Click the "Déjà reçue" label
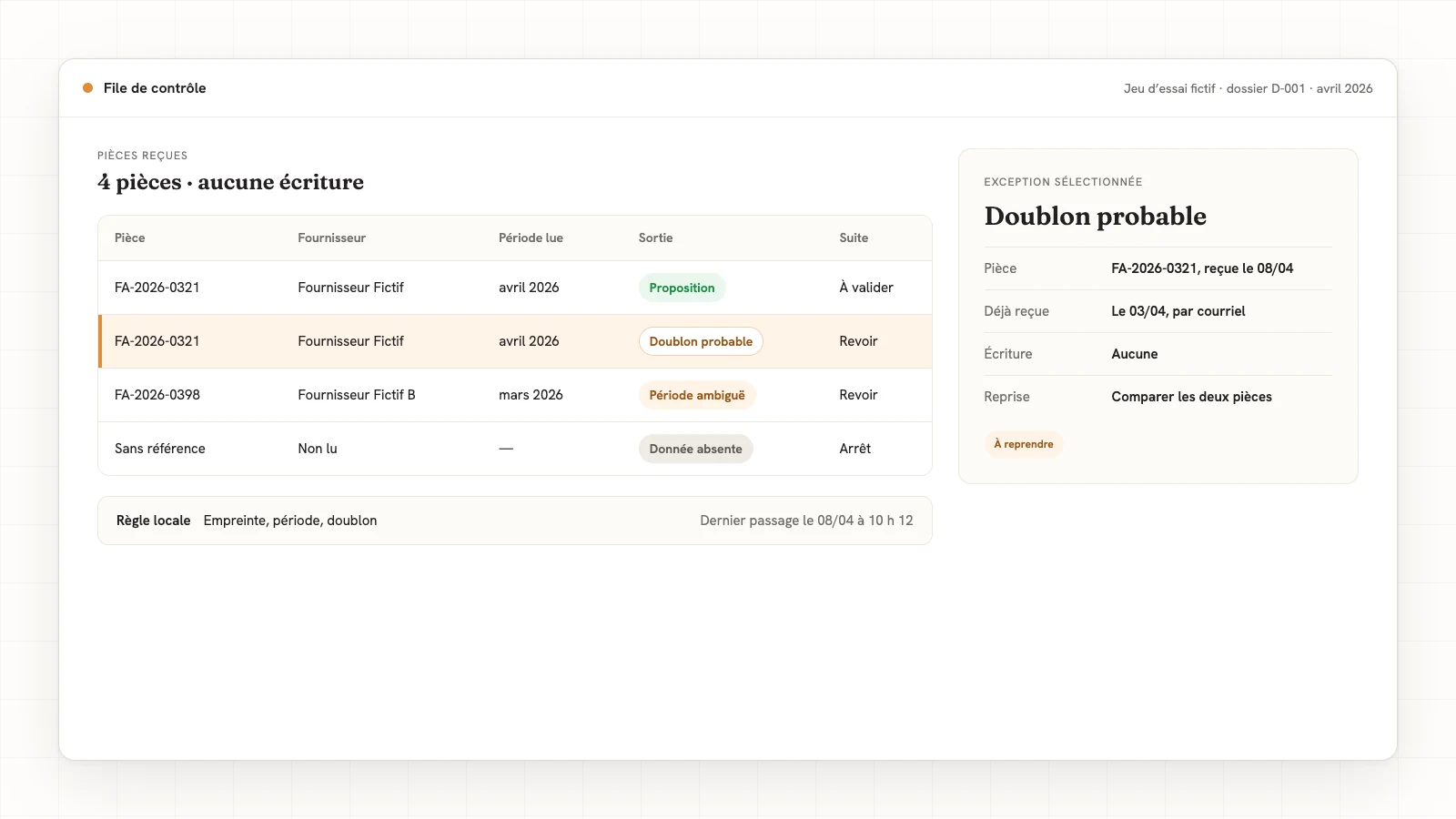This screenshot has width=1456, height=819. coord(1016,311)
